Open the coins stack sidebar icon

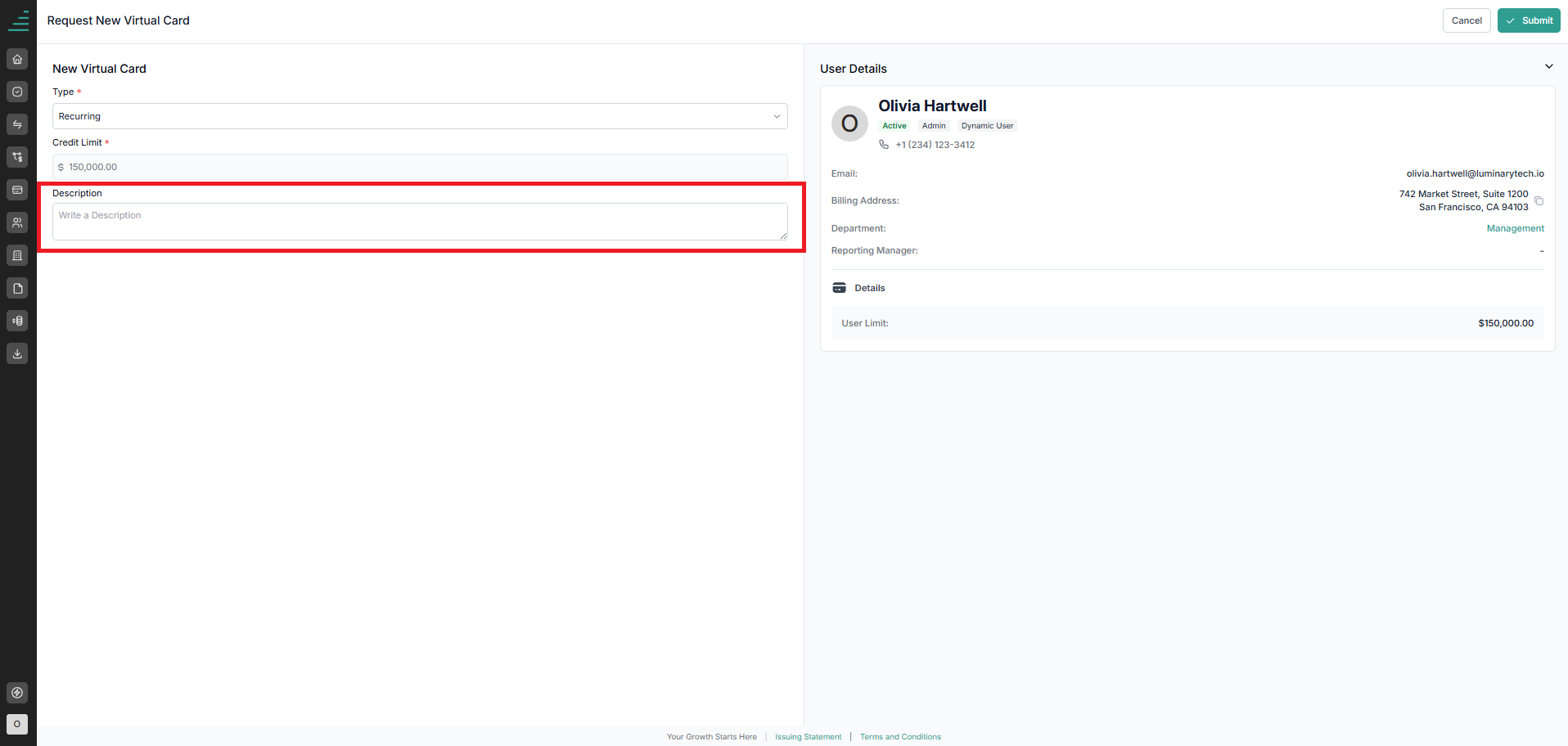click(17, 321)
